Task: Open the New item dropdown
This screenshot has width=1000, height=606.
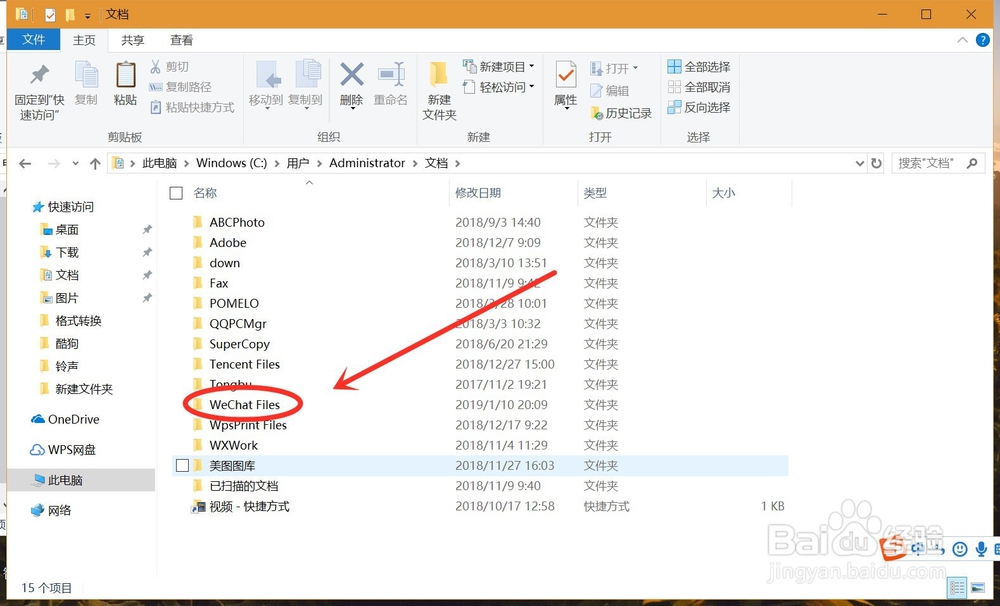Action: coord(499,66)
